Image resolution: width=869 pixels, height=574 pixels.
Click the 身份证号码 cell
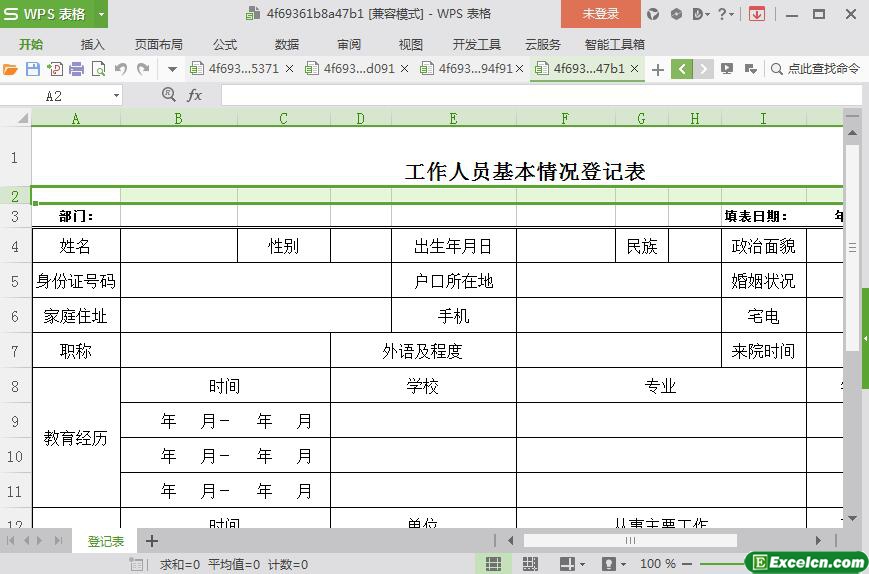(76, 280)
